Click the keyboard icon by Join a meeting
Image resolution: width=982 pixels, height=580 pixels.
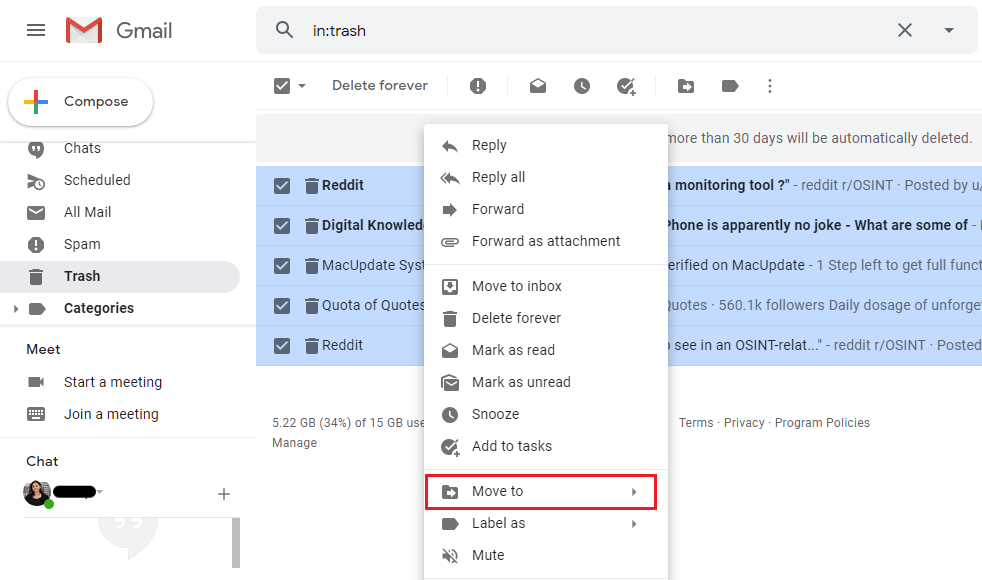36,414
